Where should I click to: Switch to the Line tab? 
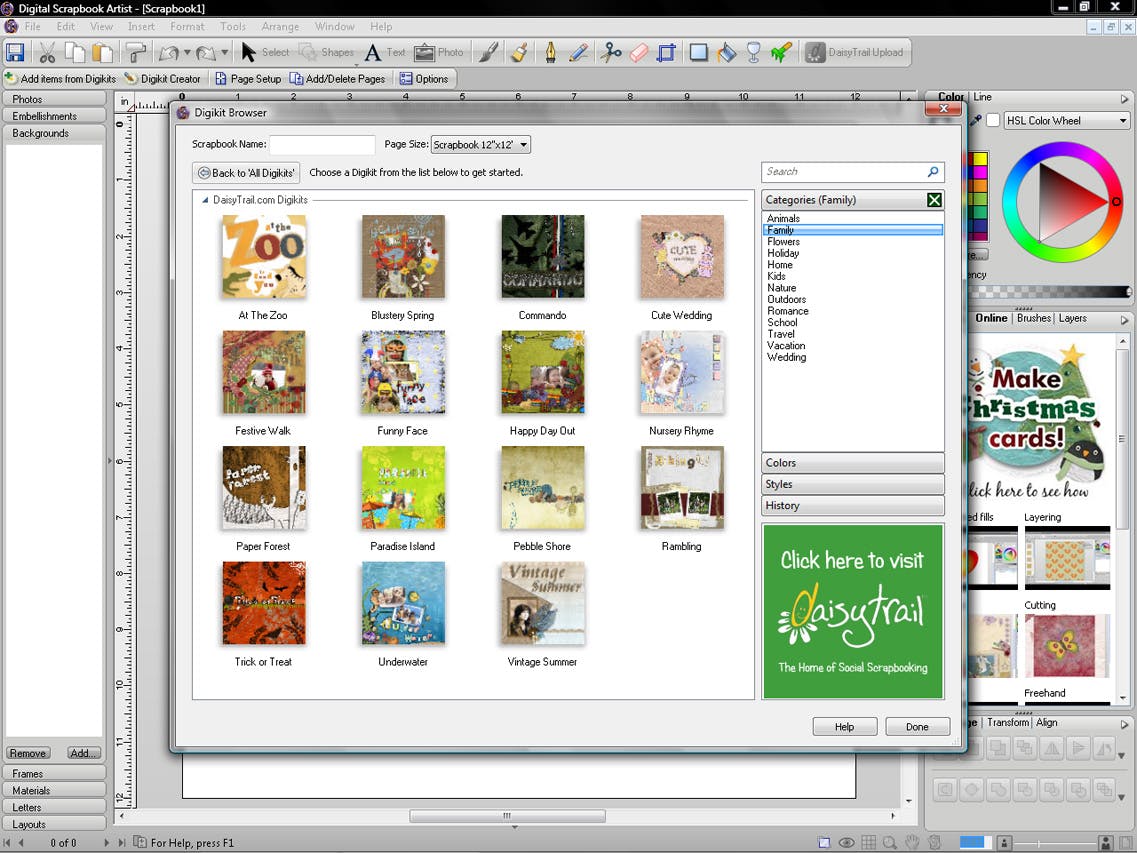pyautogui.click(x=983, y=96)
